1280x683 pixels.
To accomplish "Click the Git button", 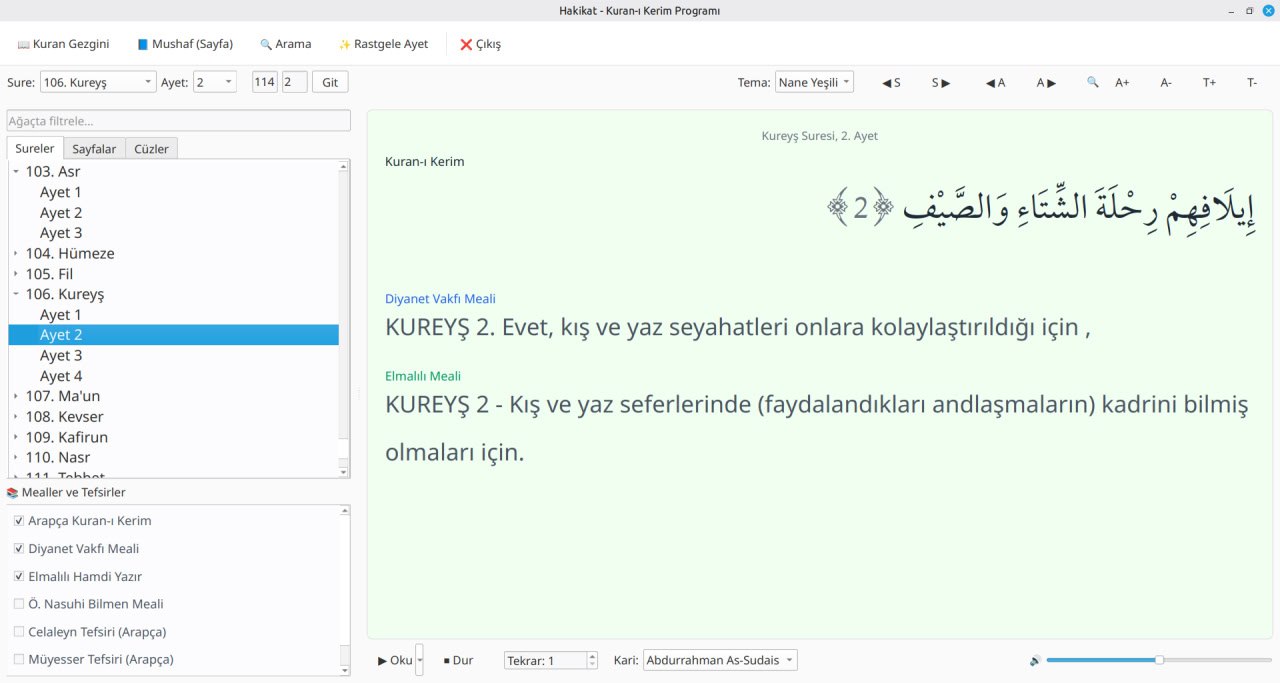I will click(x=329, y=82).
